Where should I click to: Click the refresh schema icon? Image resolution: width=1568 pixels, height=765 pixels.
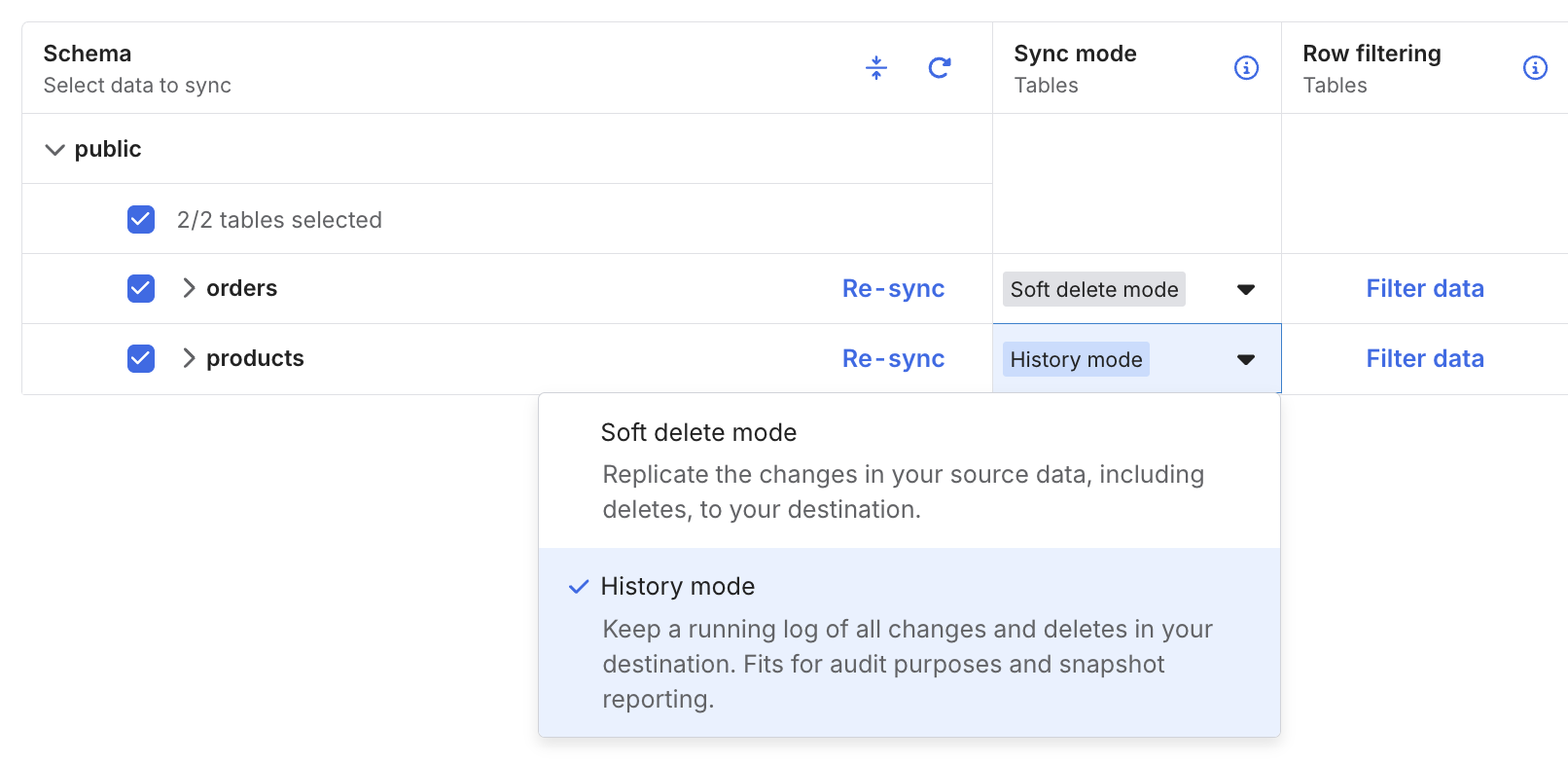(x=939, y=67)
